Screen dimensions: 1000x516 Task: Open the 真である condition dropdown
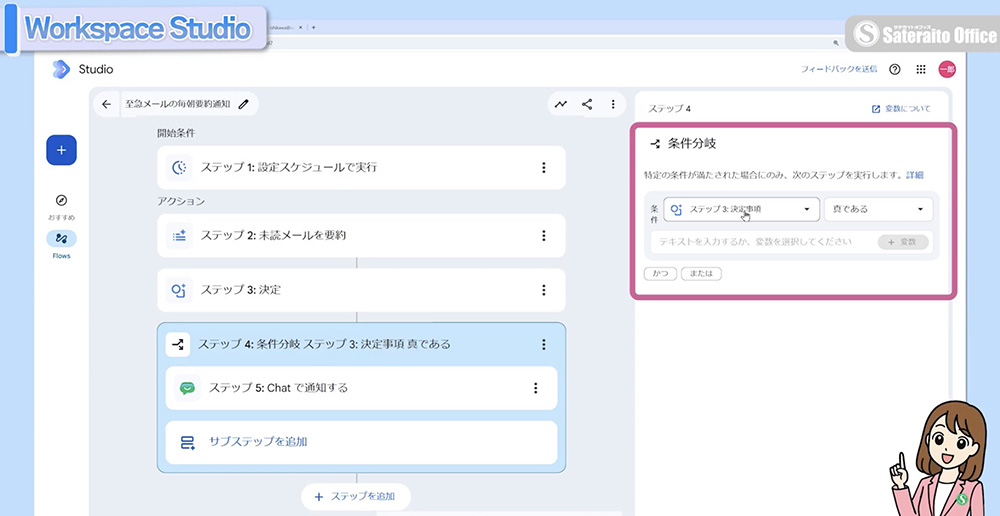pyautogui.click(x=878, y=209)
